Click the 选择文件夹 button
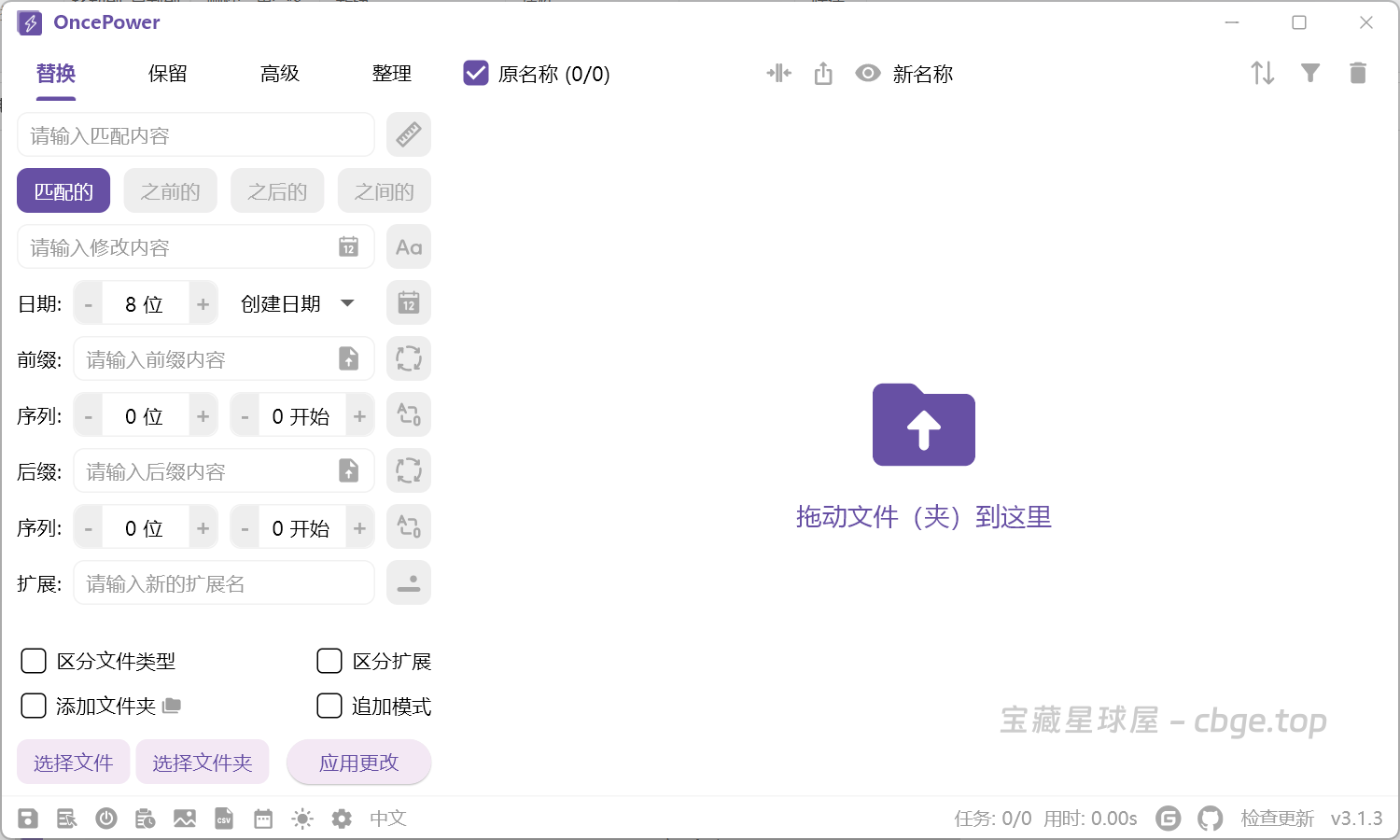The image size is (1400, 840). 203,763
